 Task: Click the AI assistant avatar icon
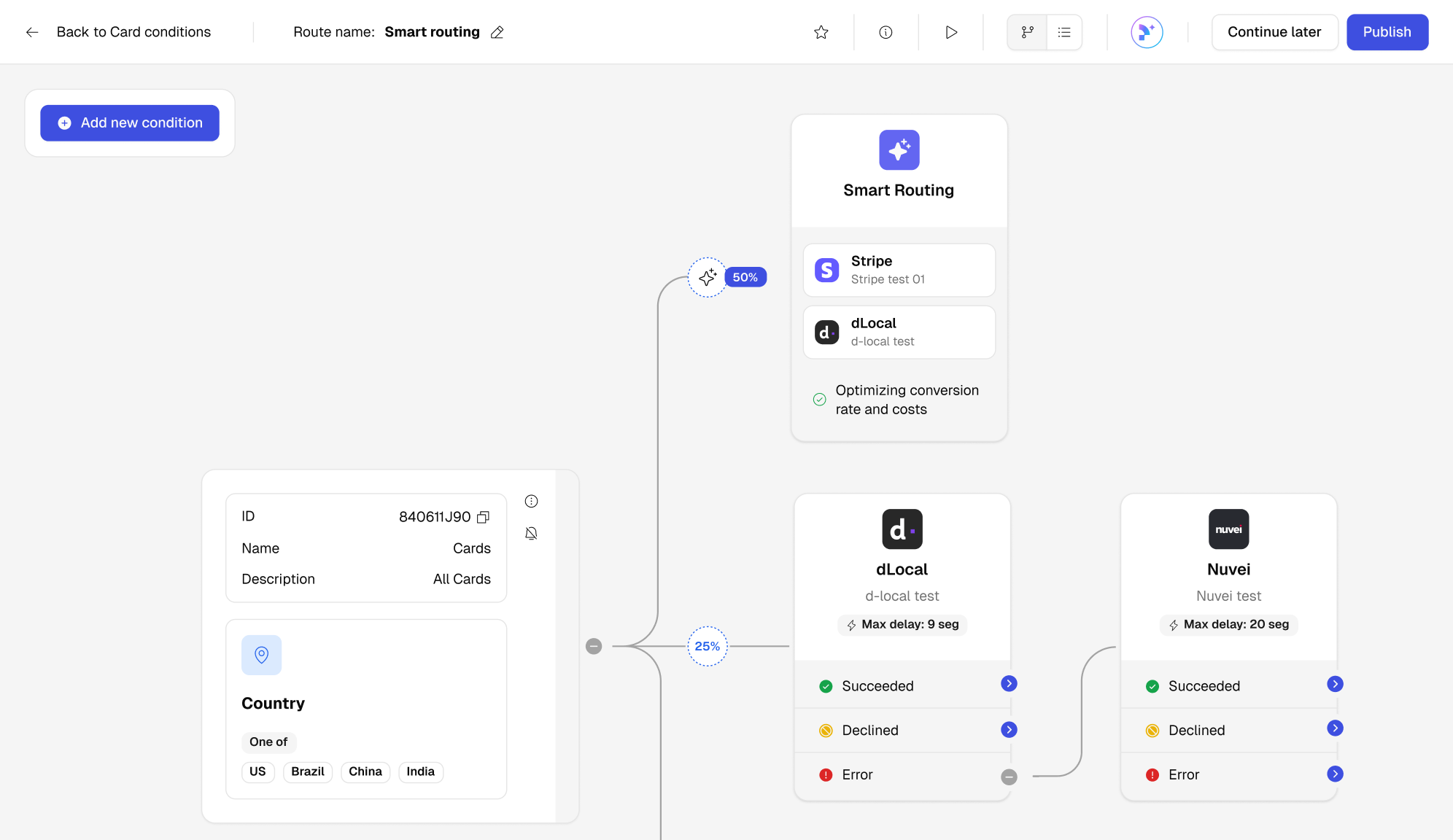[1147, 32]
